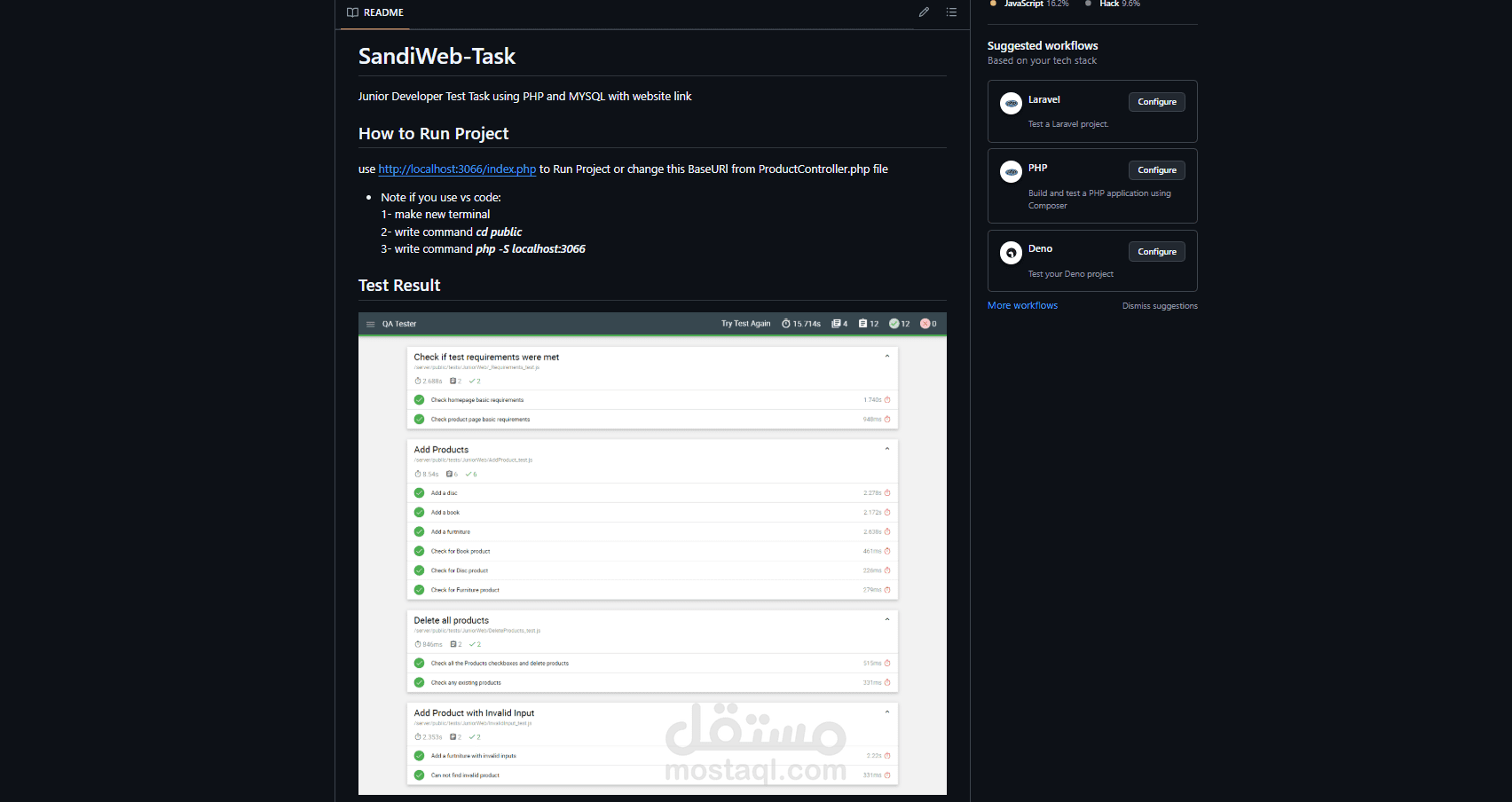Open the More workflows link
Screen dimensions: 1512x802
[x=1022, y=305]
